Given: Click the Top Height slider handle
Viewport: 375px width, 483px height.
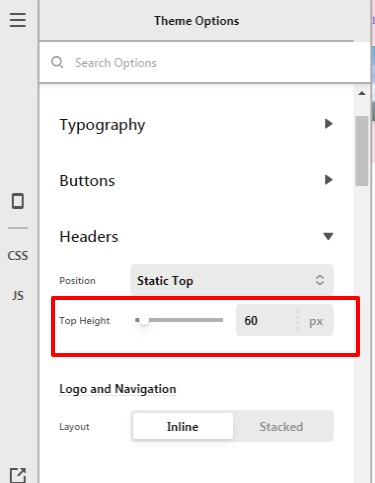Looking at the screenshot, I should tap(144, 320).
